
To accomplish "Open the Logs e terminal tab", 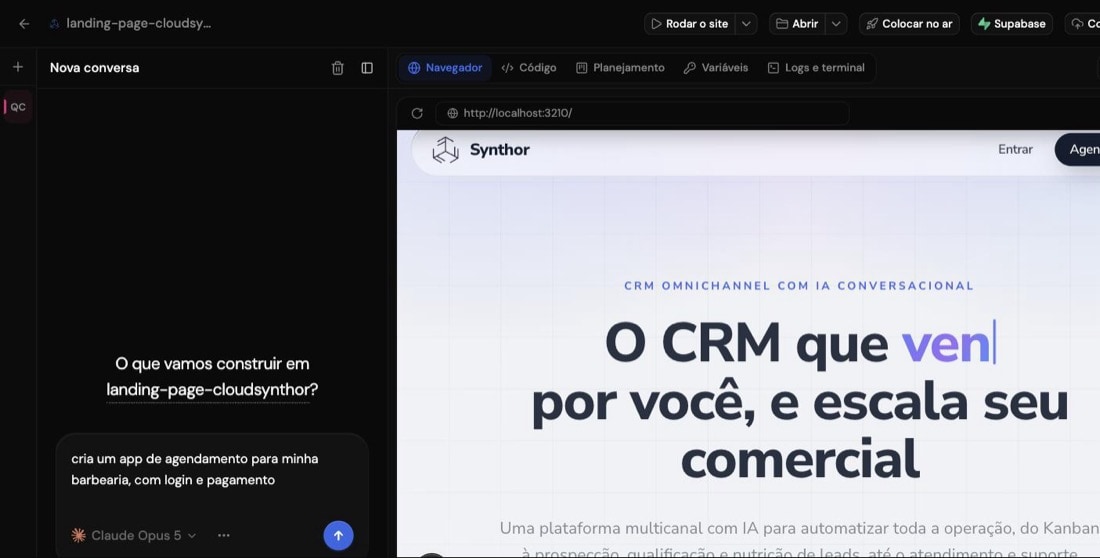I will (x=816, y=68).
